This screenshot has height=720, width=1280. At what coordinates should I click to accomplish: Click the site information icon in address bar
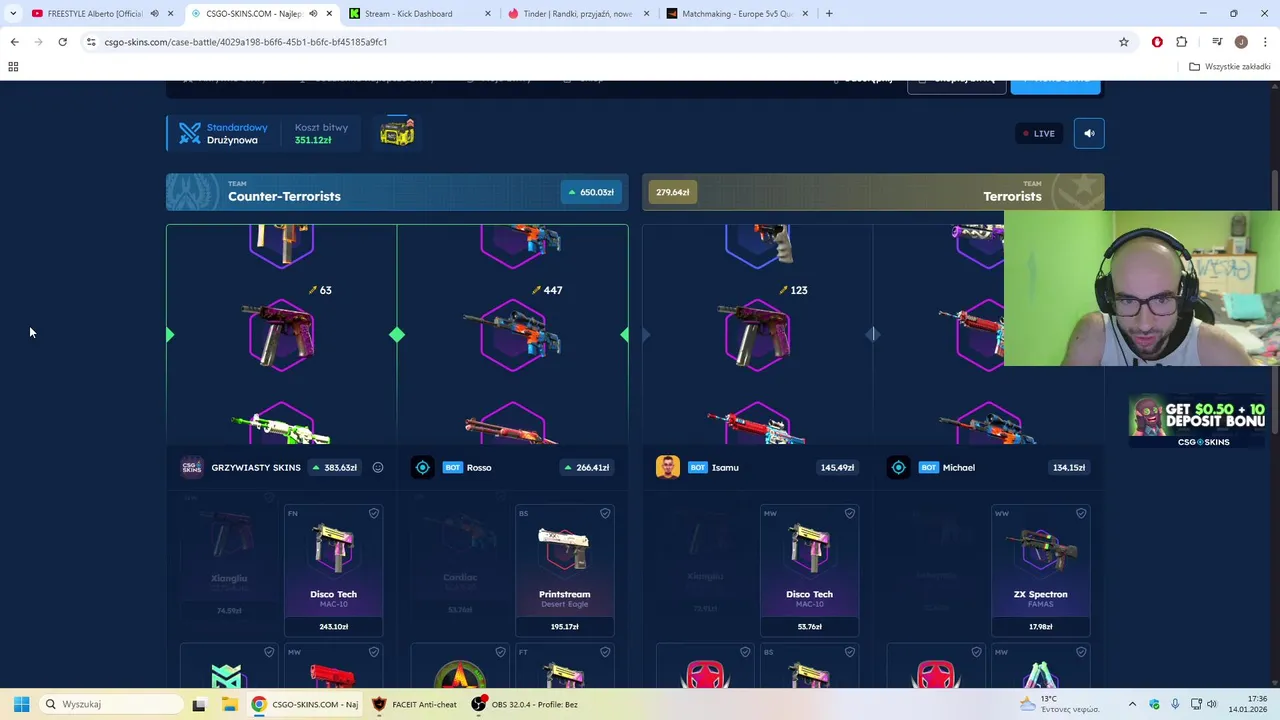(x=91, y=42)
